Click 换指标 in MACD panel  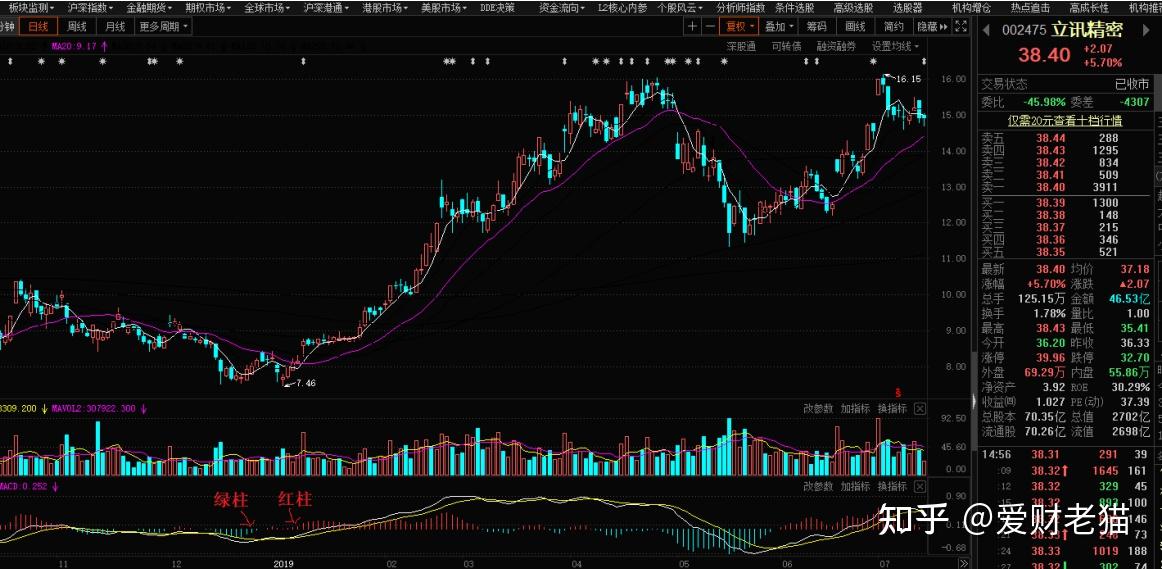pyautogui.click(x=892, y=487)
